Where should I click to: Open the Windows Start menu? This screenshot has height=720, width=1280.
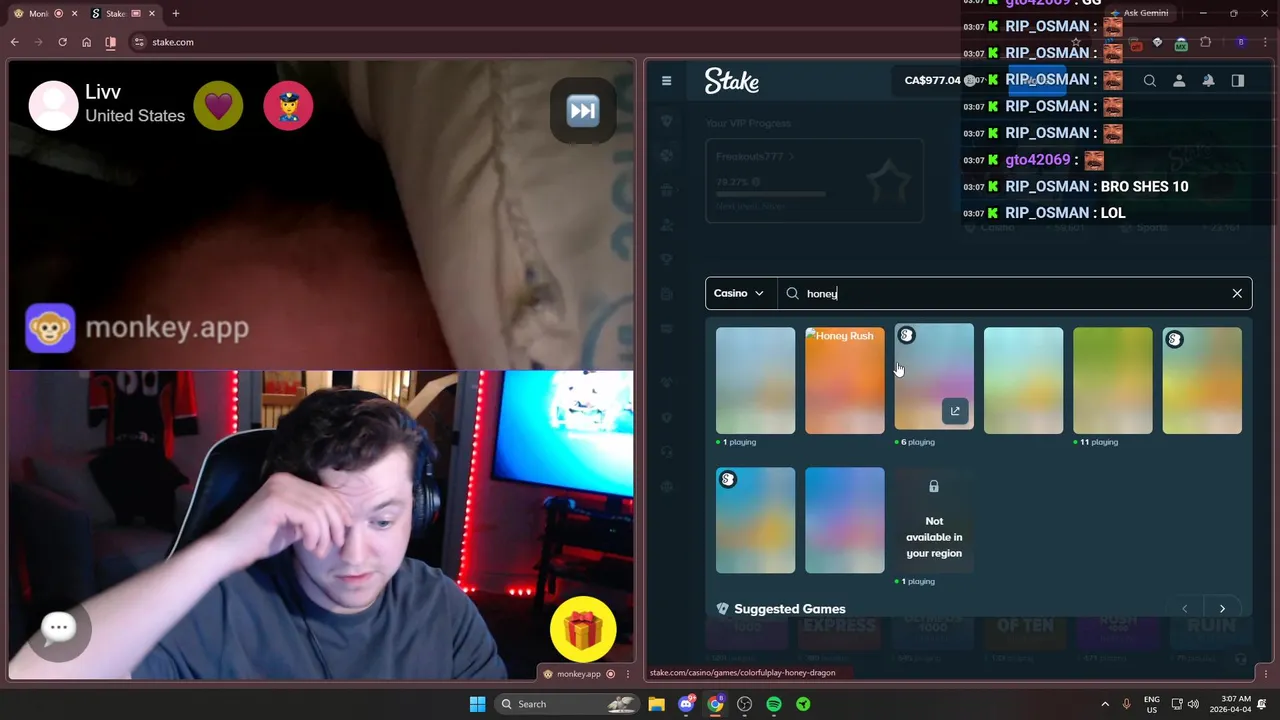pyautogui.click(x=477, y=704)
